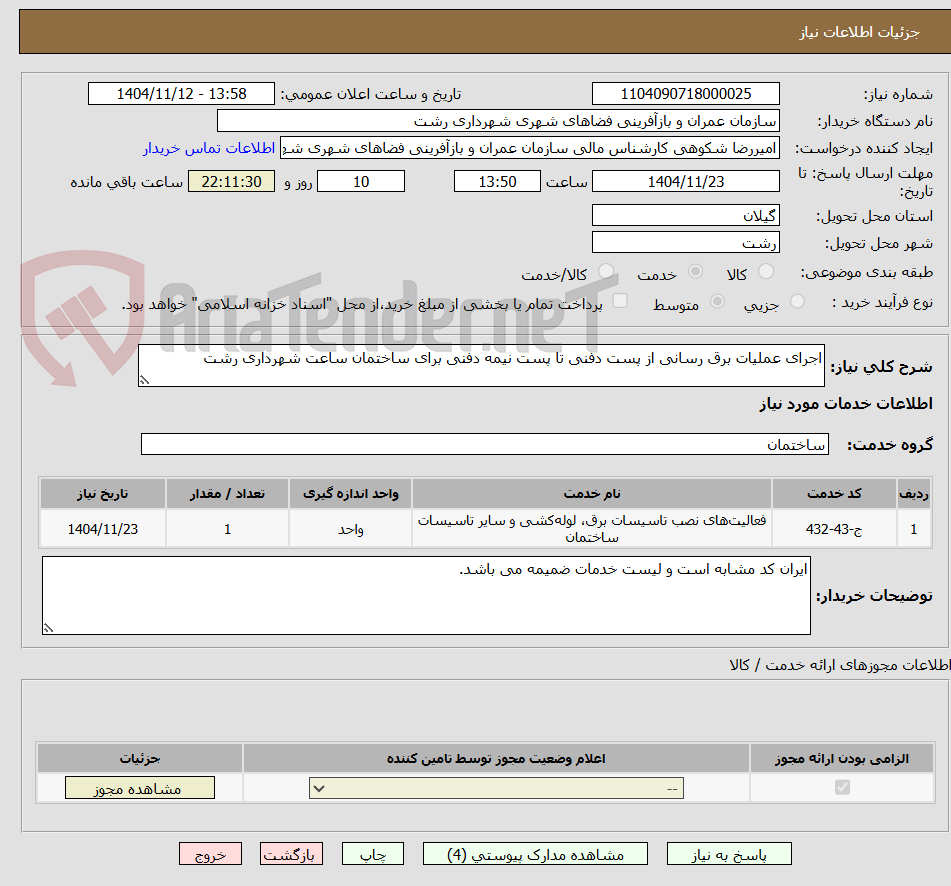
Task: Click the resize handle of توضیحات خریدار box
Action: [48, 628]
